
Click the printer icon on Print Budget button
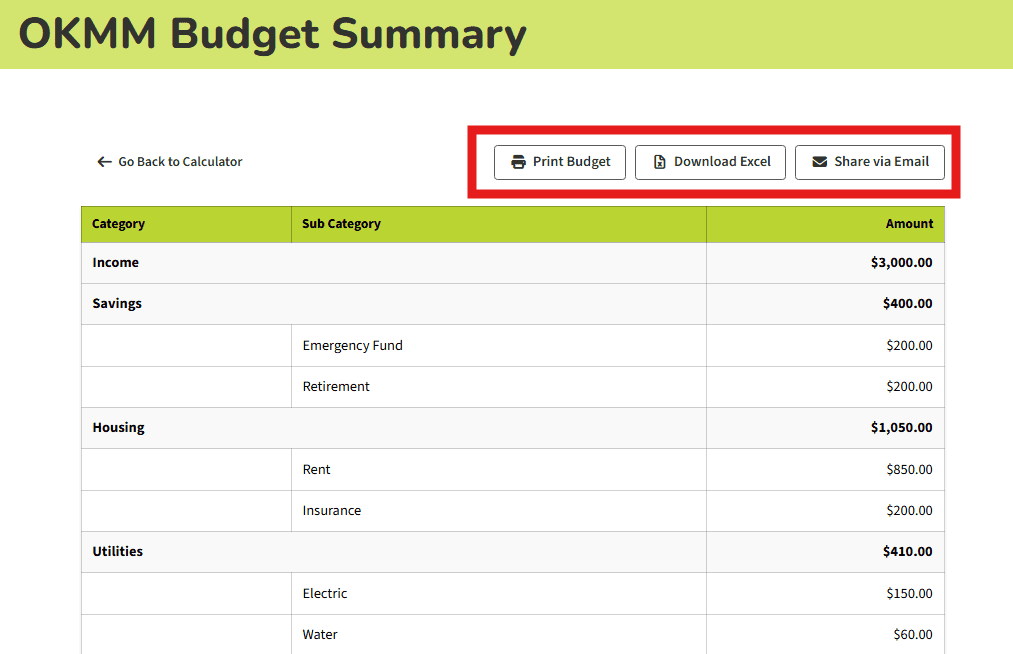click(517, 161)
